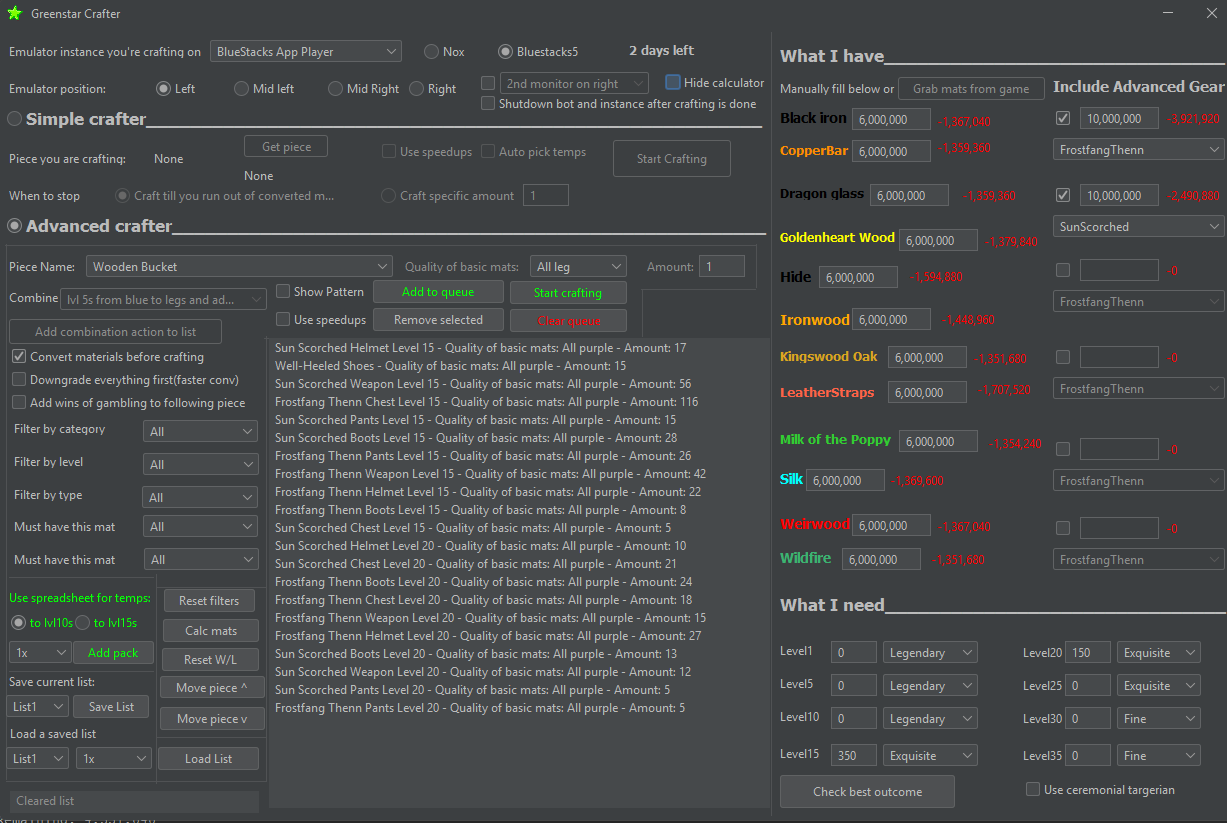Click the Grab mats from game button
Viewport: 1227px width, 823px height.
coord(971,88)
